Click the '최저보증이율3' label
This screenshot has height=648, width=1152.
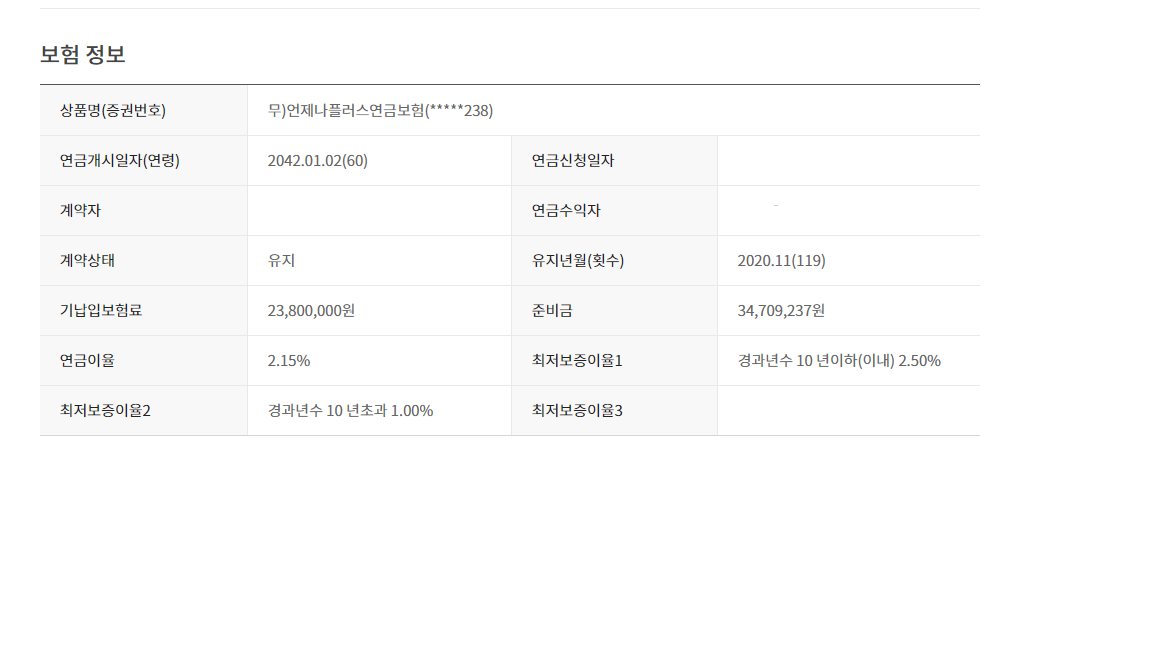click(577, 410)
